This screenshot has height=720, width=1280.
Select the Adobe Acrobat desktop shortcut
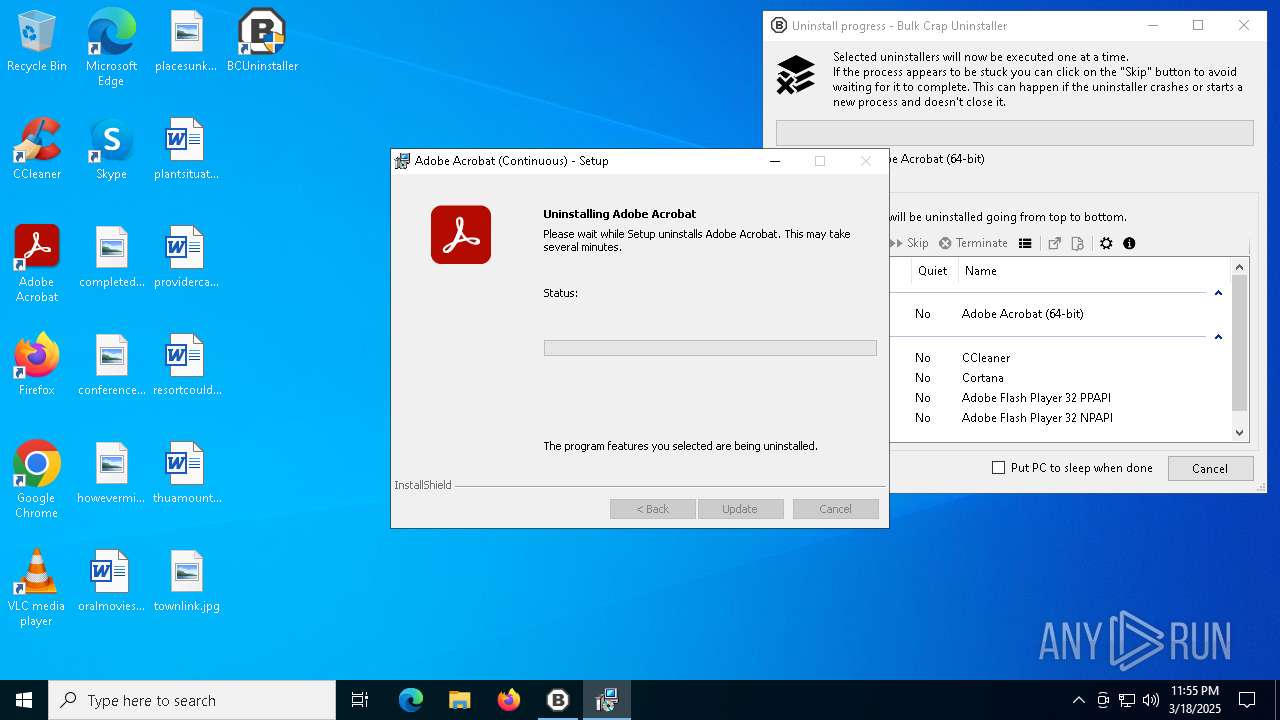(37, 264)
